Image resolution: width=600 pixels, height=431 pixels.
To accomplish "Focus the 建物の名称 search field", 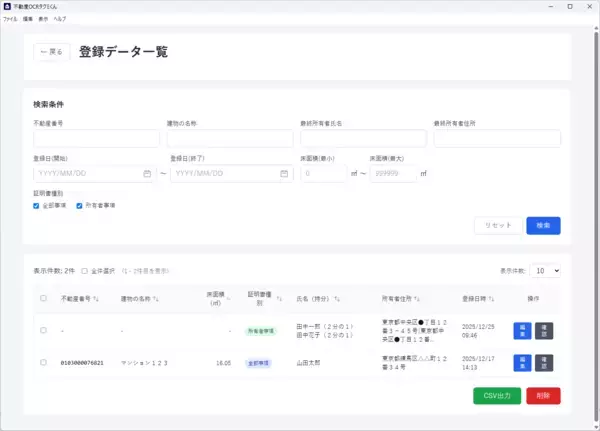I will coord(230,138).
